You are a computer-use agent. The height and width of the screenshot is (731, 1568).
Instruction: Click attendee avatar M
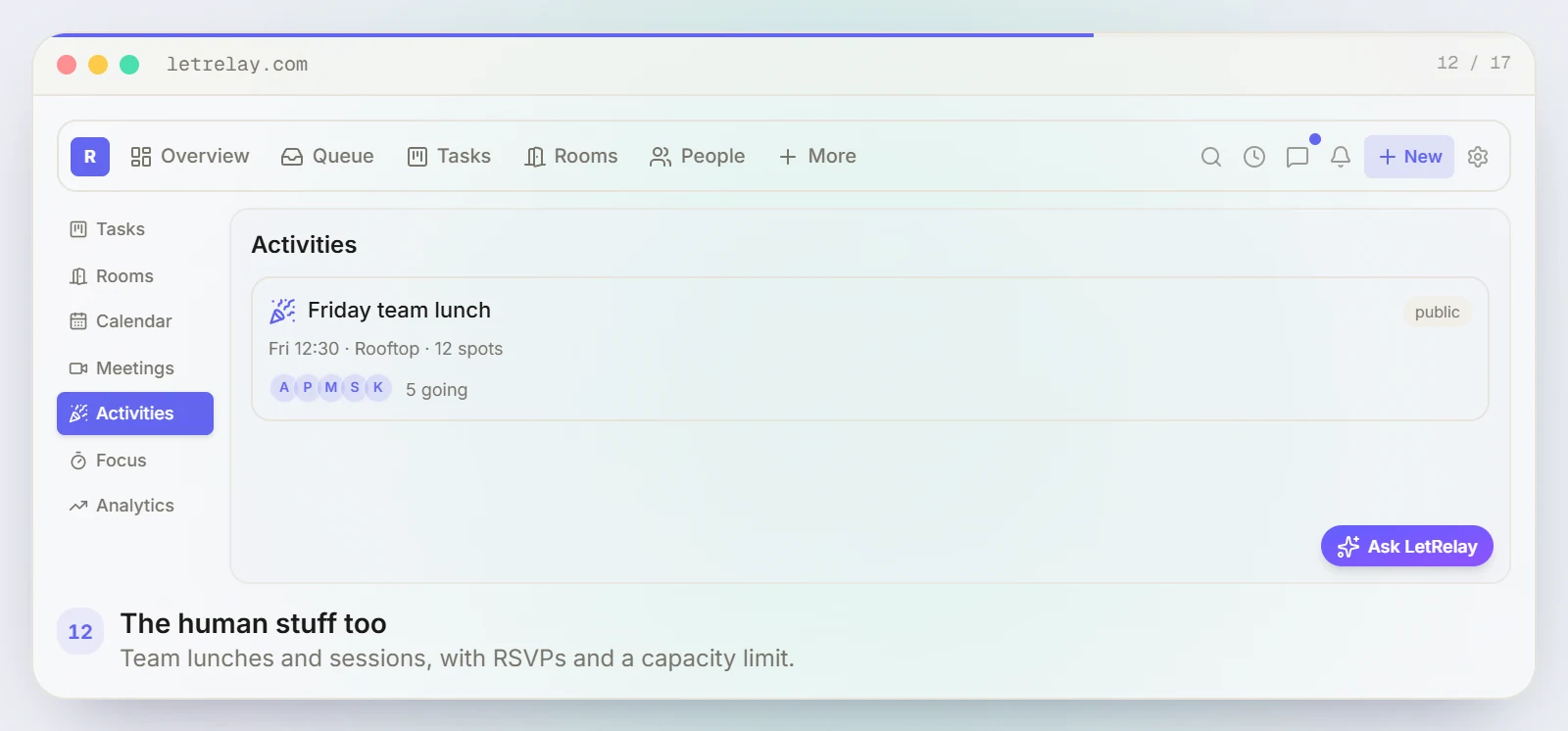click(x=331, y=388)
